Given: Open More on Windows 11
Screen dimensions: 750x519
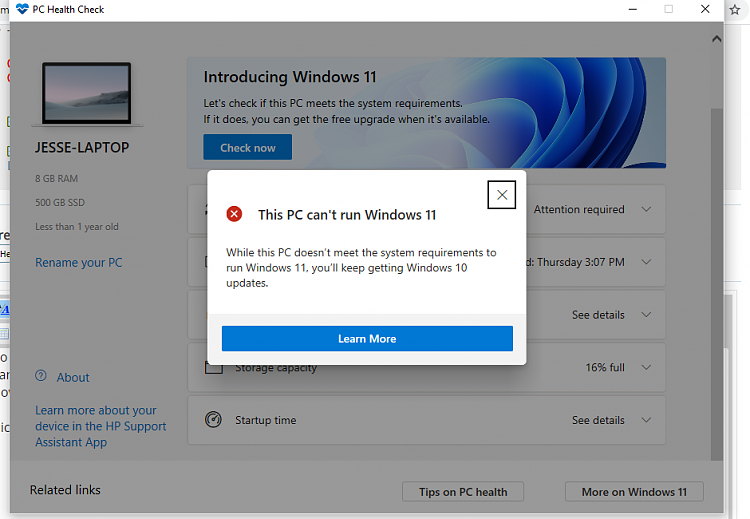Looking at the screenshot, I should 634,491.
